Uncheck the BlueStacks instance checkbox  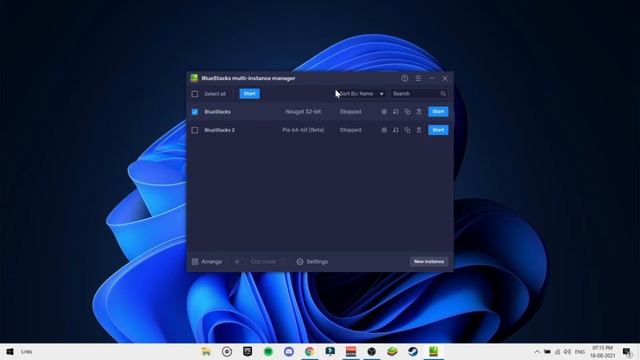195,112
